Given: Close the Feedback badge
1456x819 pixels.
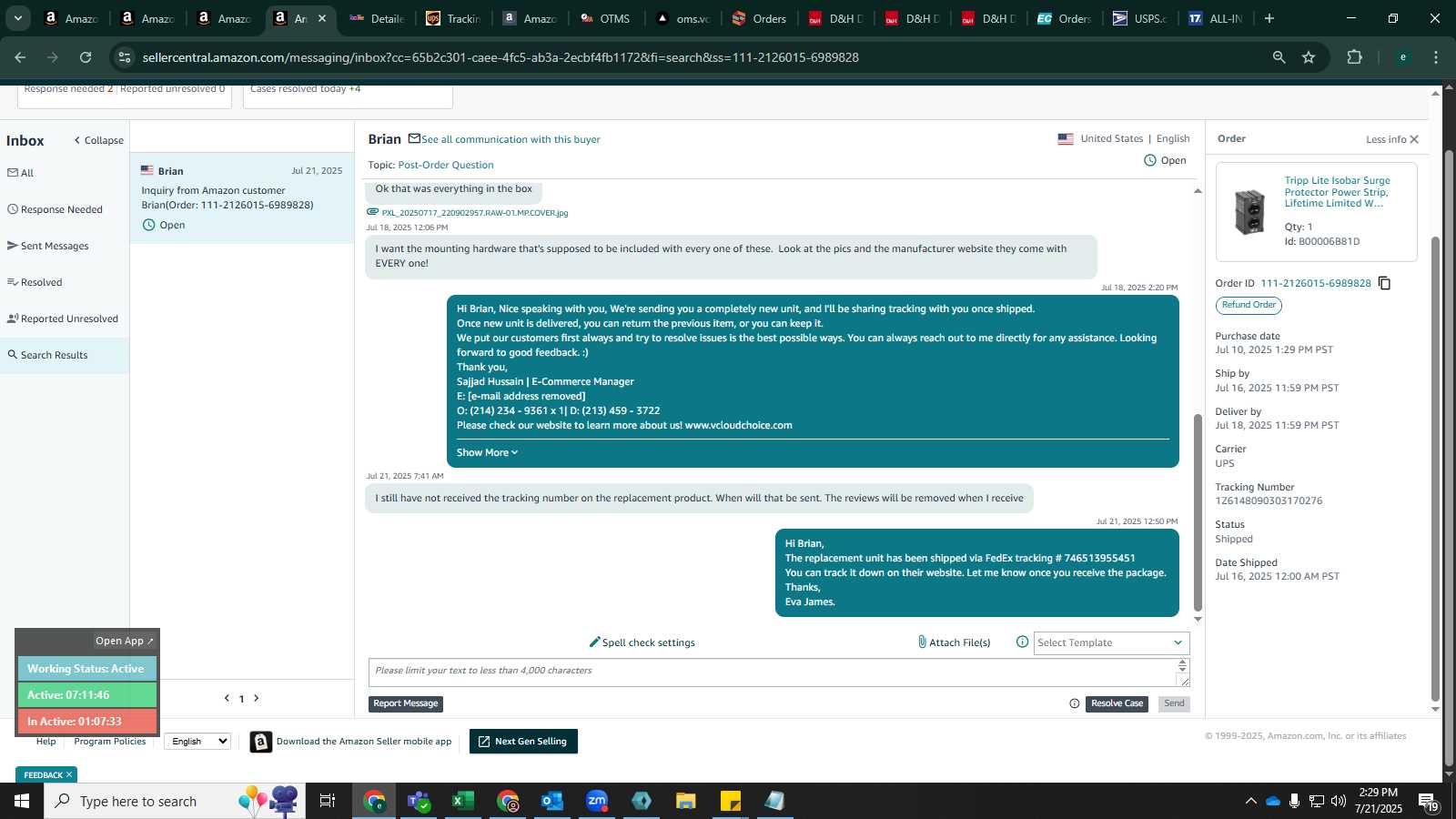Looking at the screenshot, I should click(69, 775).
